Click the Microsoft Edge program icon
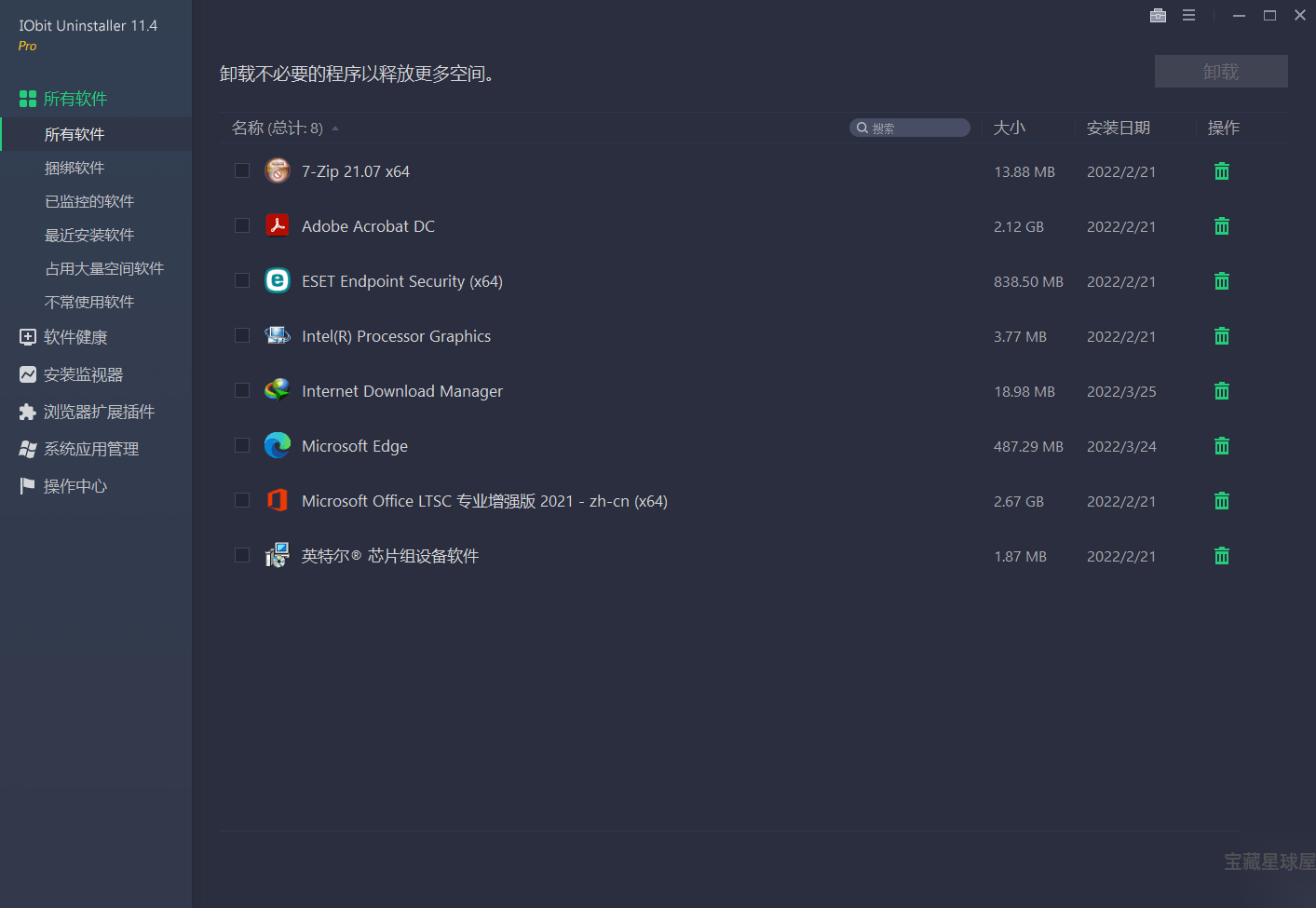 (278, 445)
